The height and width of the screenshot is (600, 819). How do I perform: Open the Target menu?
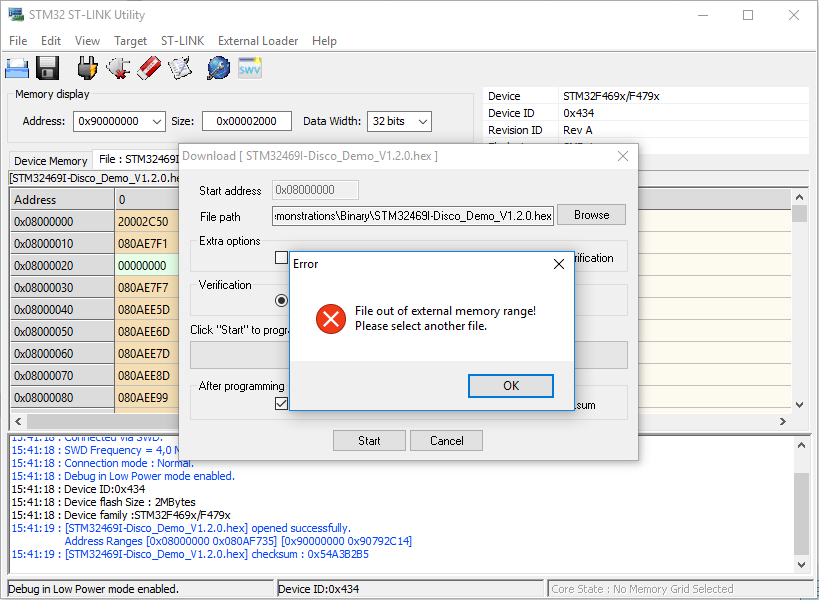[131, 41]
